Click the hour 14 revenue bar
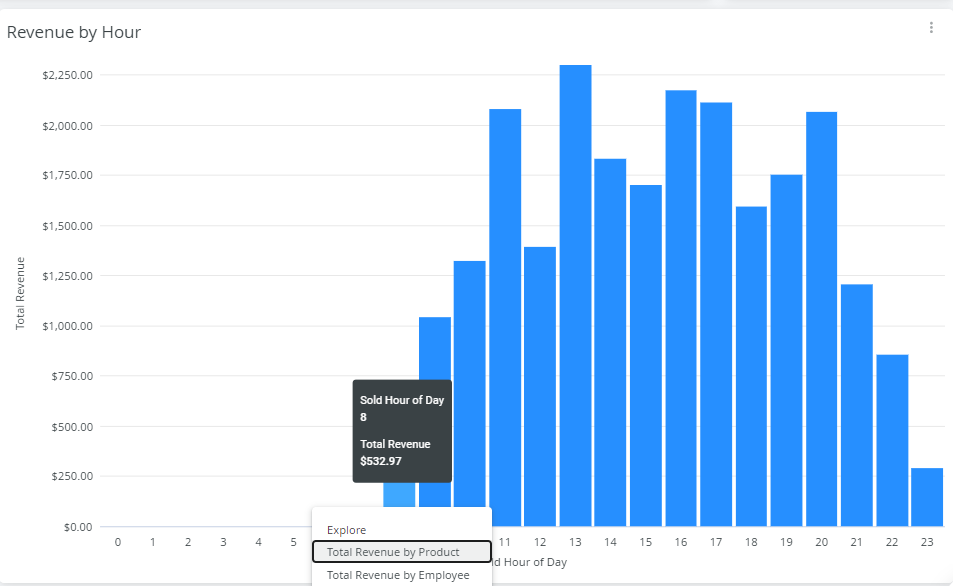 pos(610,342)
